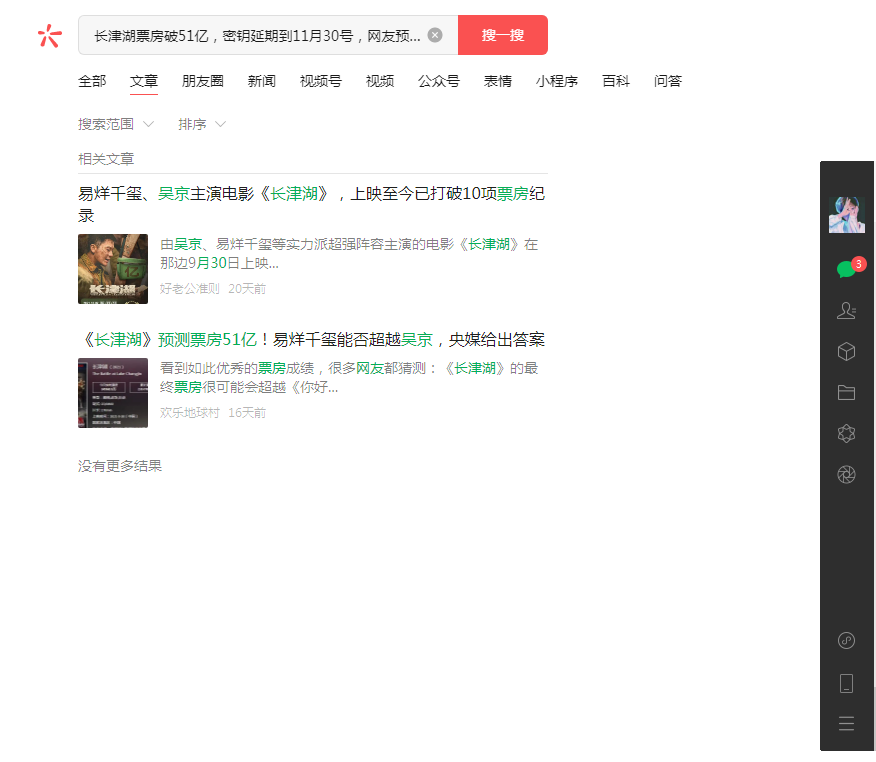Open the article about 长津湖 breaking 10 box-office records

[x=311, y=204]
